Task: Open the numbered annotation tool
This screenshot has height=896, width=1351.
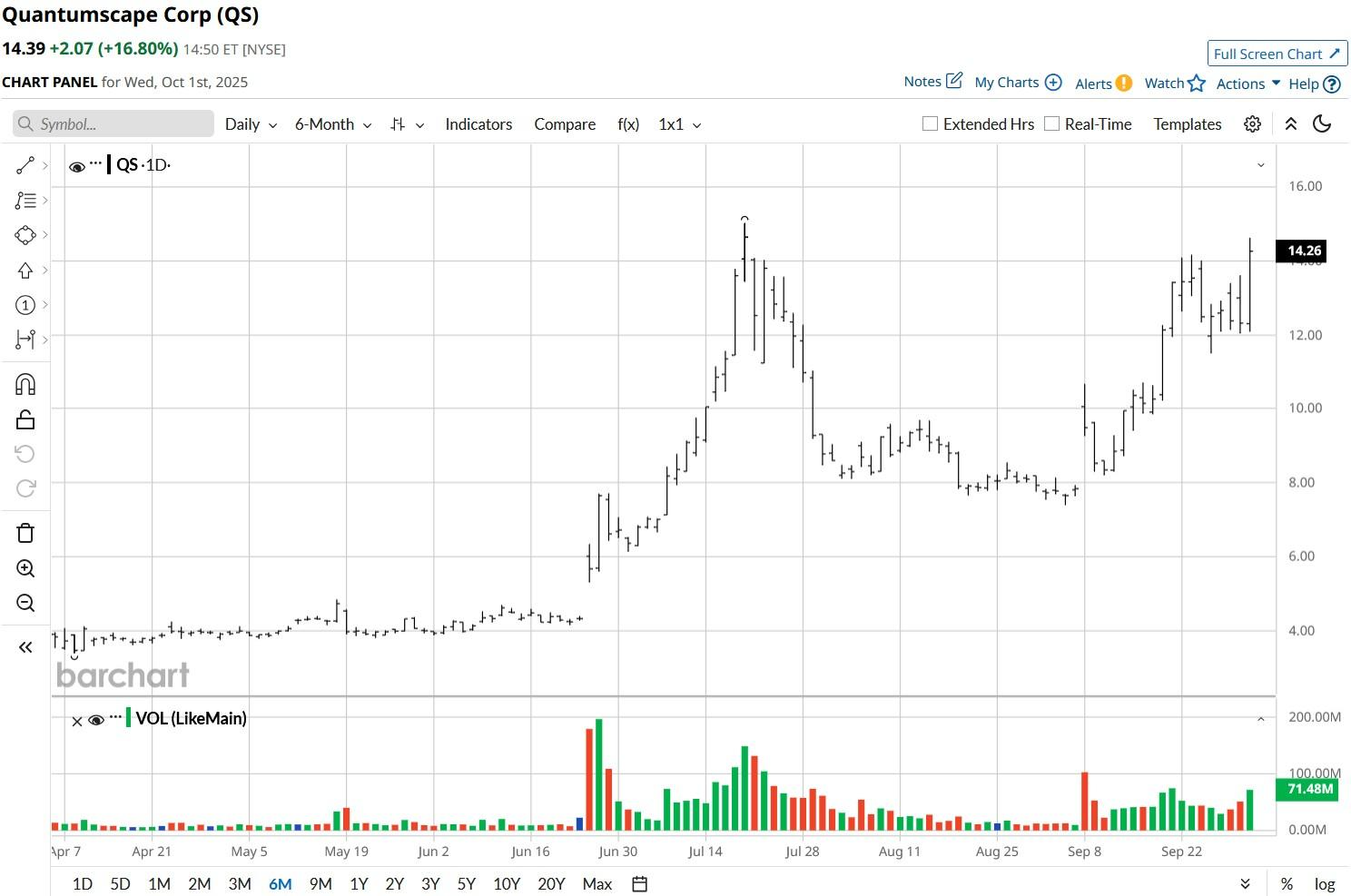Action: click(x=25, y=305)
